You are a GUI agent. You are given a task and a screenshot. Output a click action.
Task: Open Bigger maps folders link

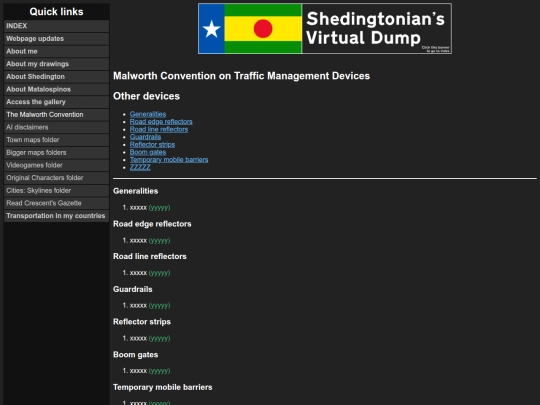pyautogui.click(x=56, y=153)
